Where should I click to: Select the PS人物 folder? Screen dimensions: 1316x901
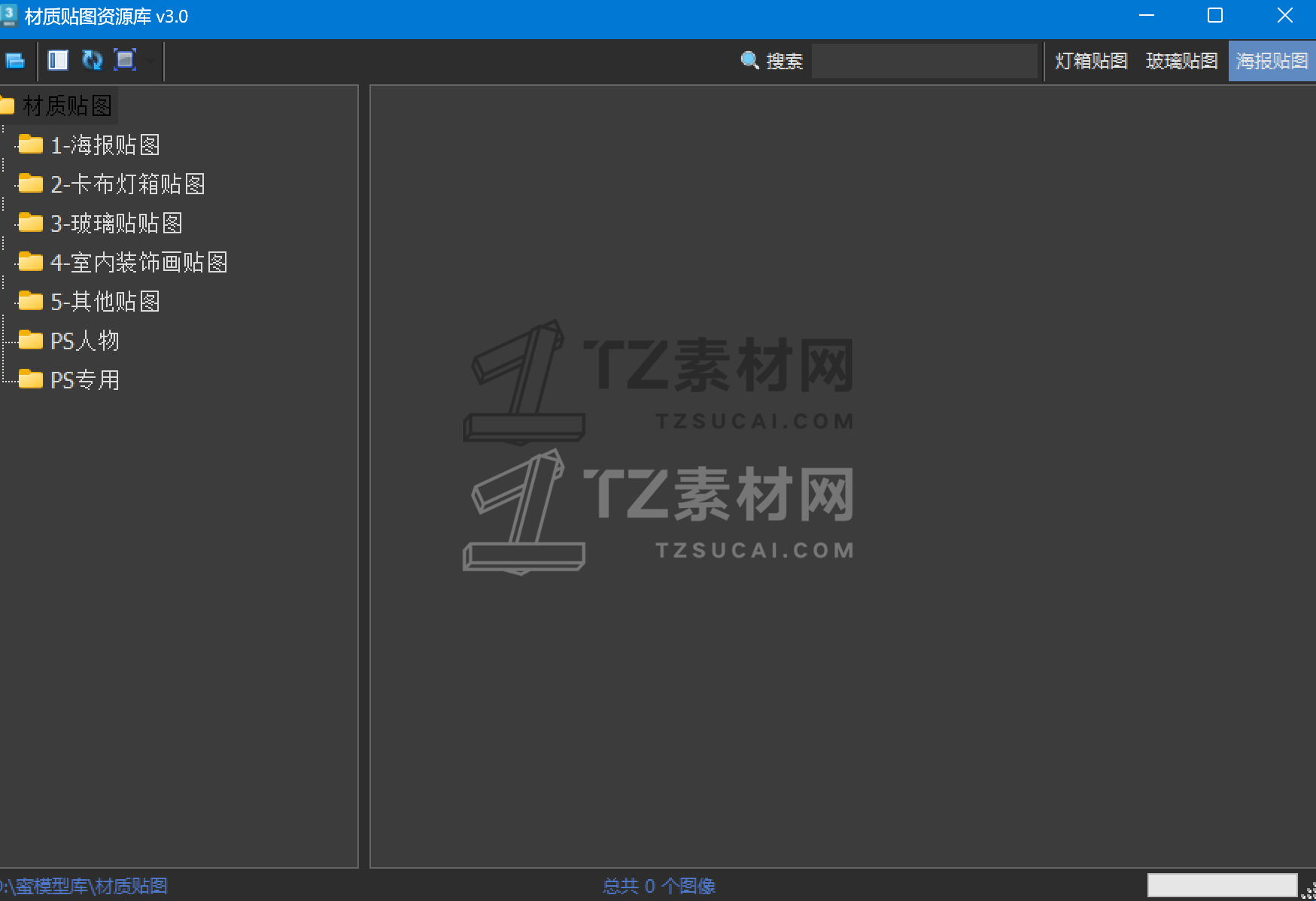click(x=85, y=340)
